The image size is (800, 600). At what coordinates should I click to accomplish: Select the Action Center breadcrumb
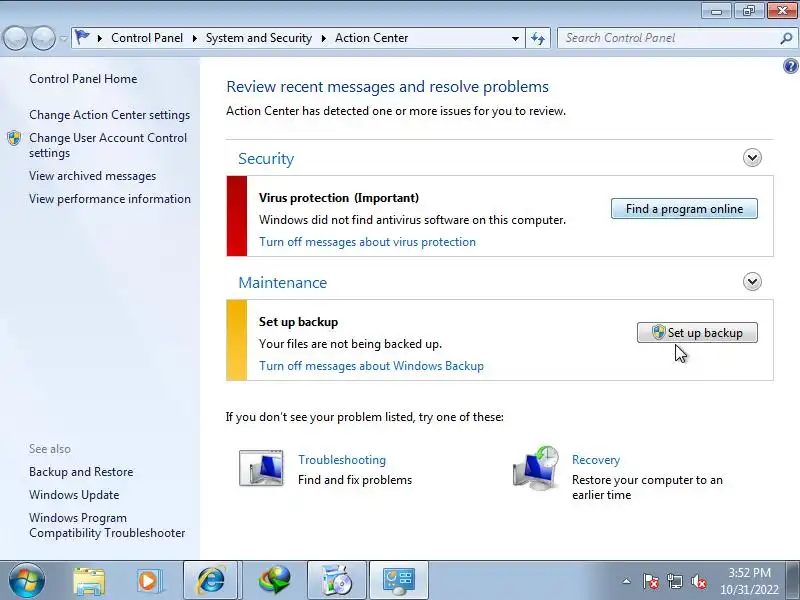coord(371,38)
